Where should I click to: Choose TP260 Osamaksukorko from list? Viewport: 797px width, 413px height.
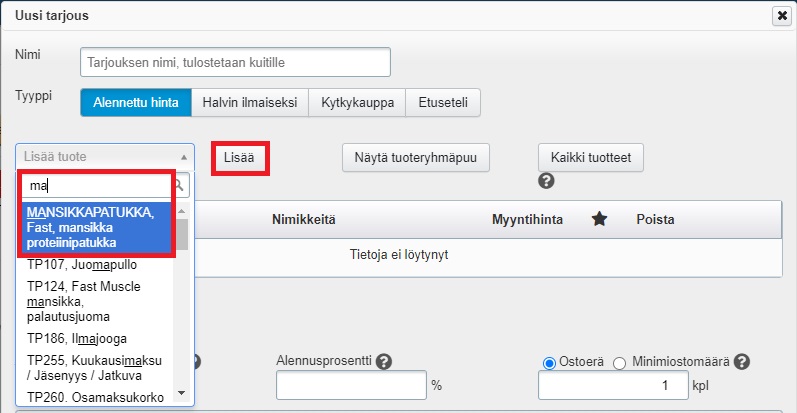[96, 397]
